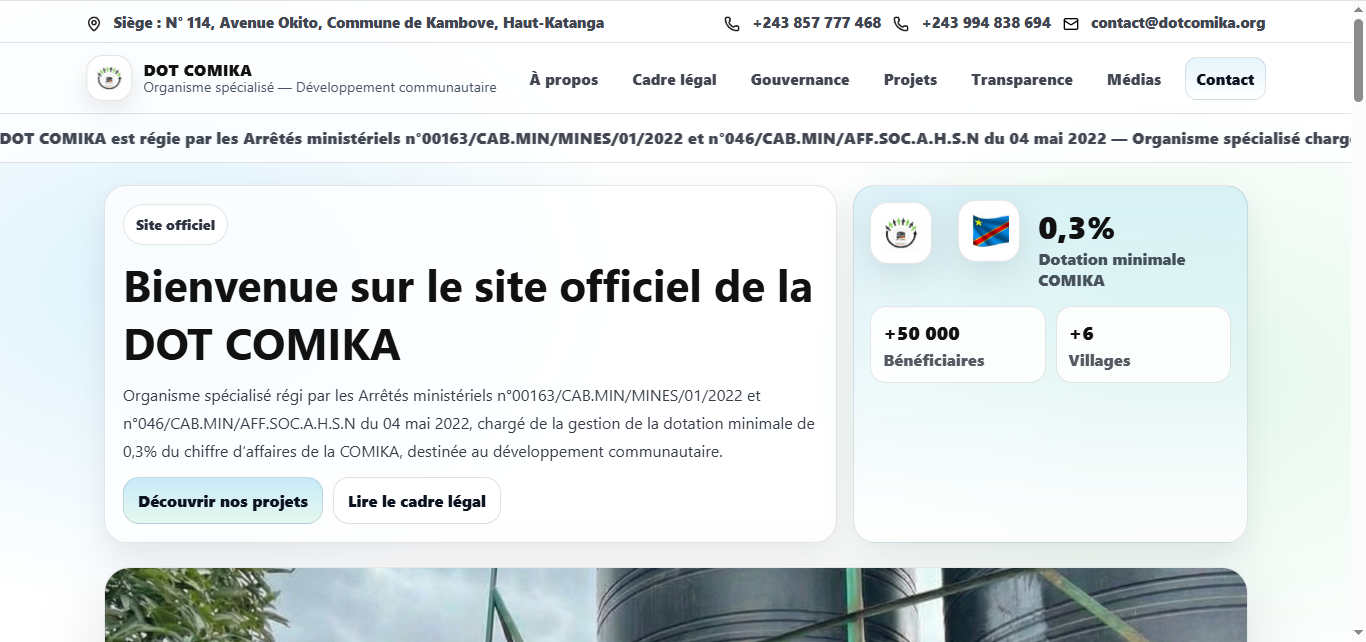Click the Site officiel badge

point(175,224)
